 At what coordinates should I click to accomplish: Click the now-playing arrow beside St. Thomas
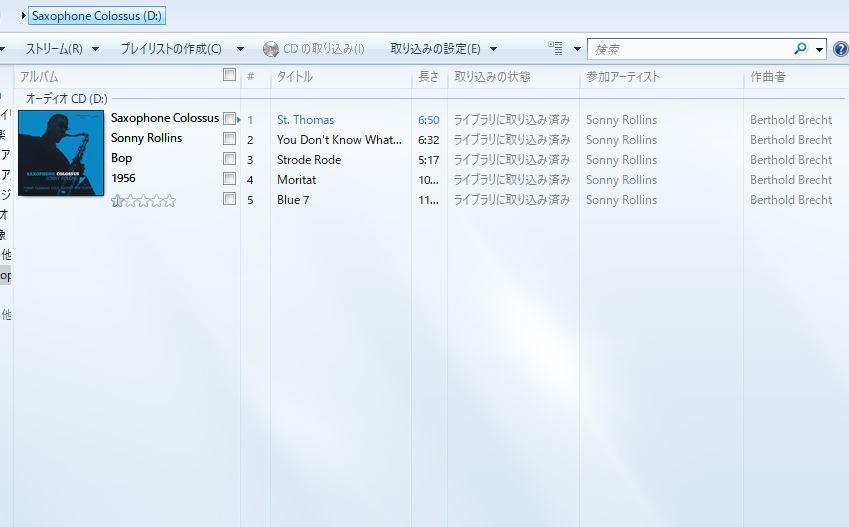point(239,120)
